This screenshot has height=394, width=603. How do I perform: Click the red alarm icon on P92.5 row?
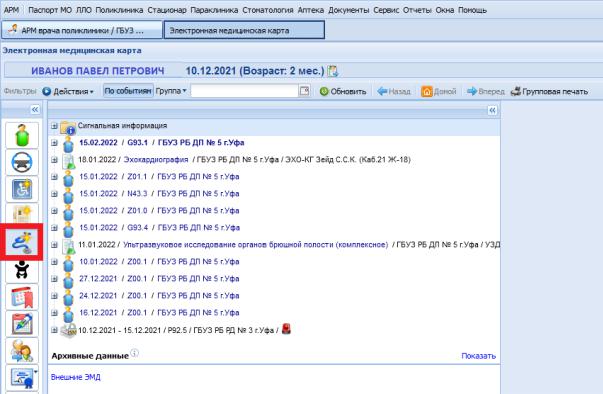pos(286,329)
